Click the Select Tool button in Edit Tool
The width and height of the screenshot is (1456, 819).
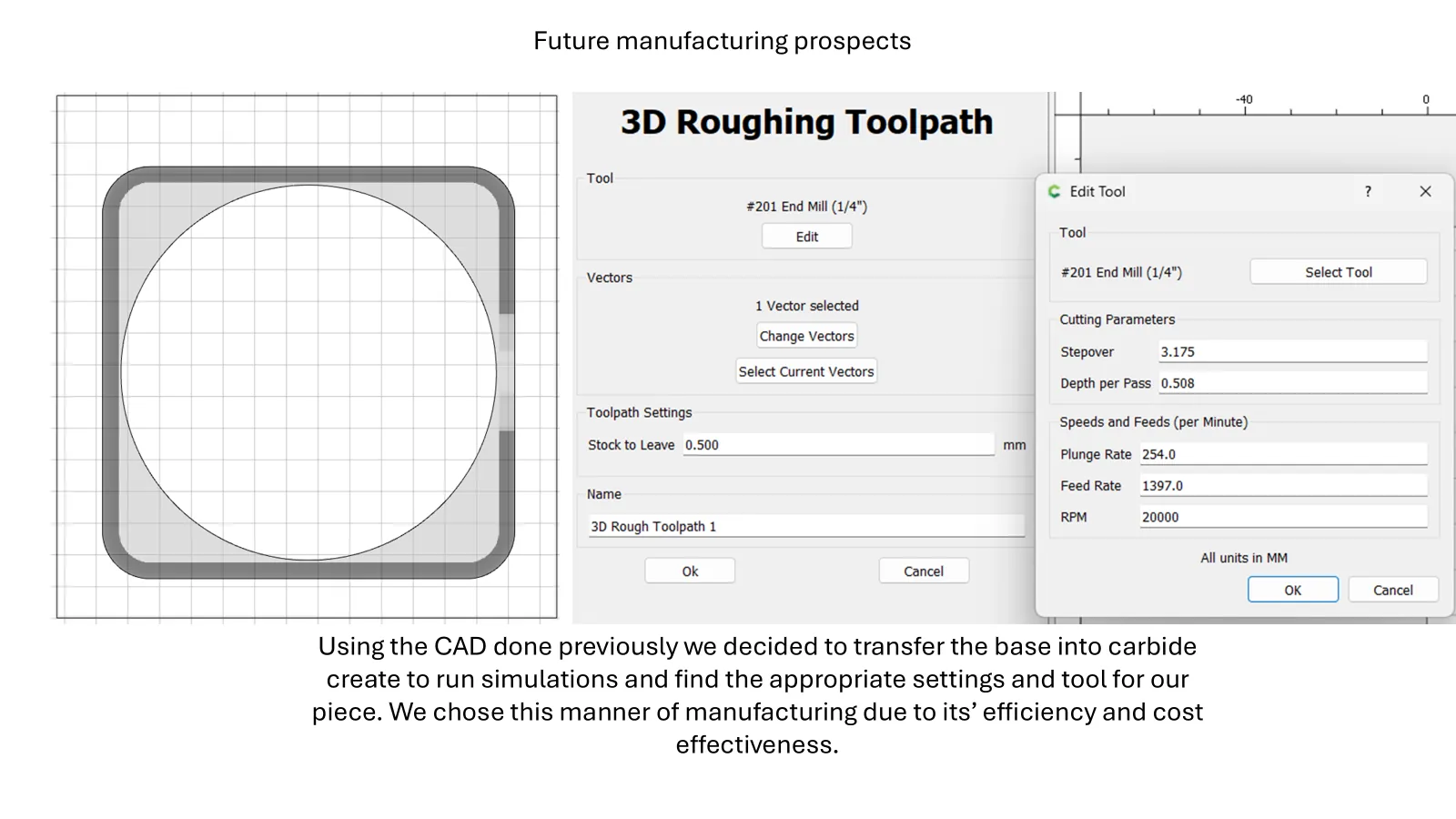[1339, 272]
